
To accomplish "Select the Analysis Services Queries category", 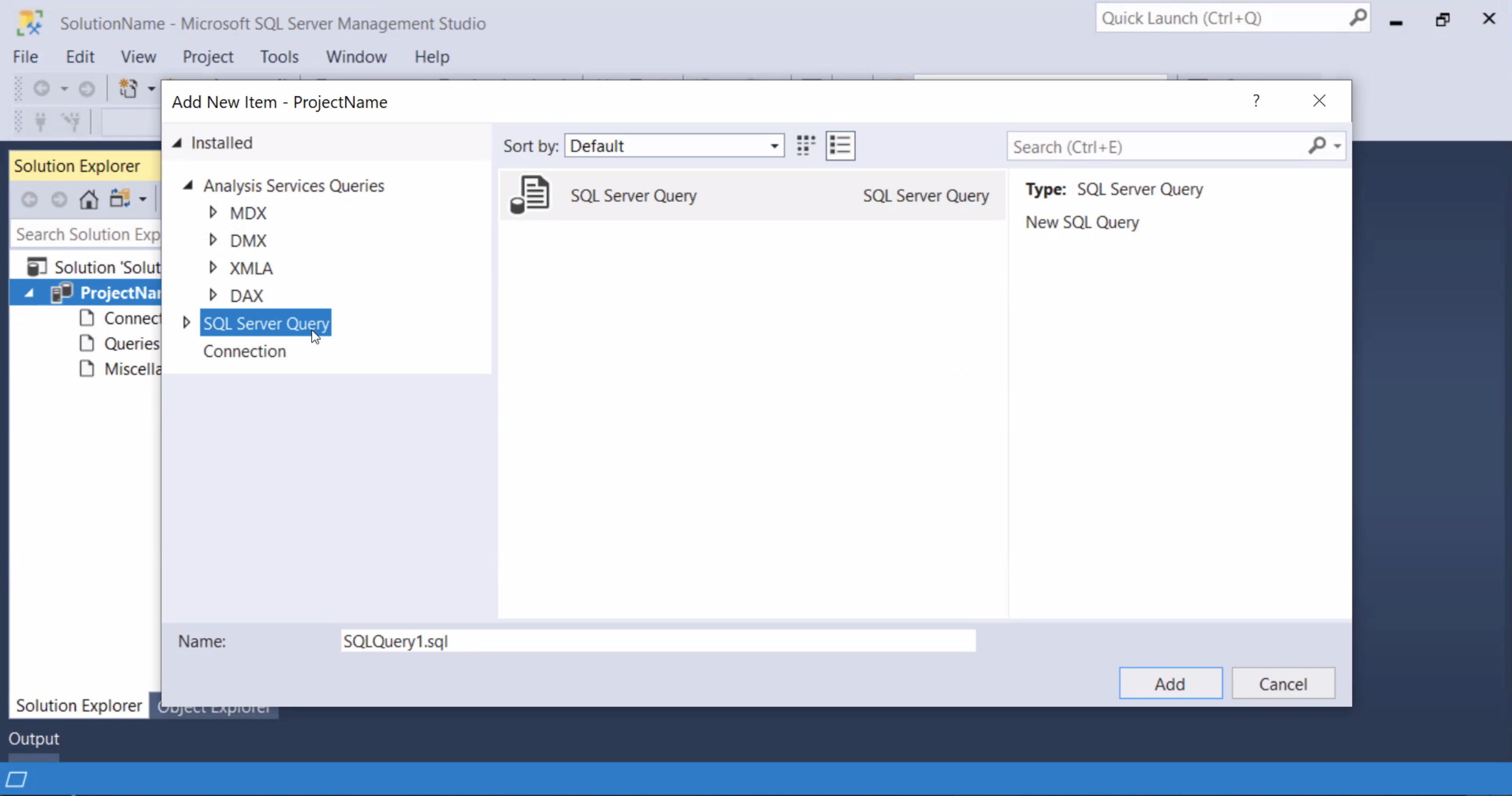I will click(294, 185).
